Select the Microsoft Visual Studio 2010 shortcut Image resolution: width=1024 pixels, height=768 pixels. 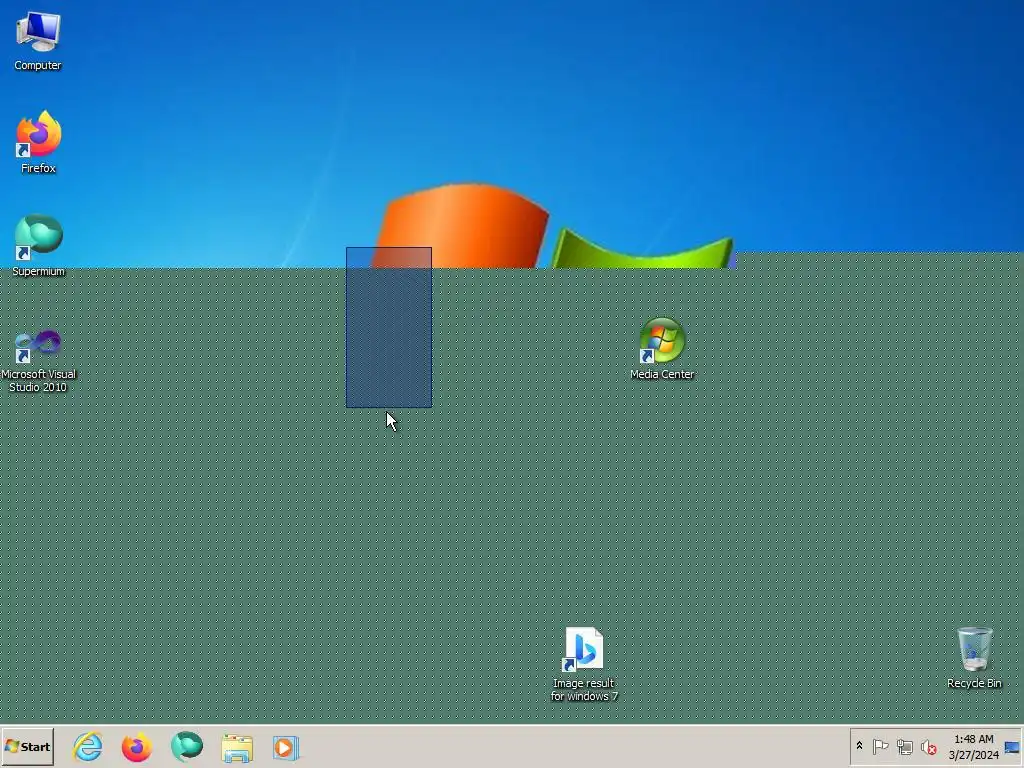point(39,361)
